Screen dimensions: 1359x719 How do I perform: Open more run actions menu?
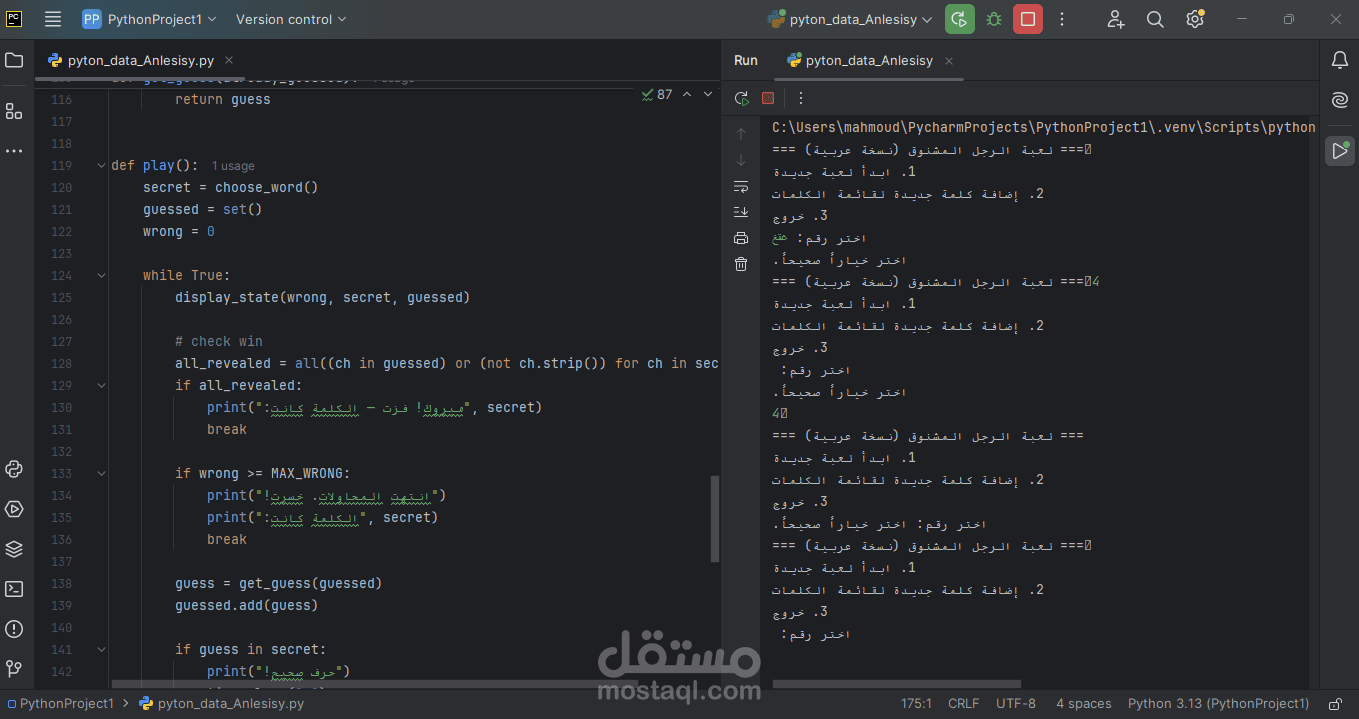(x=1062, y=19)
